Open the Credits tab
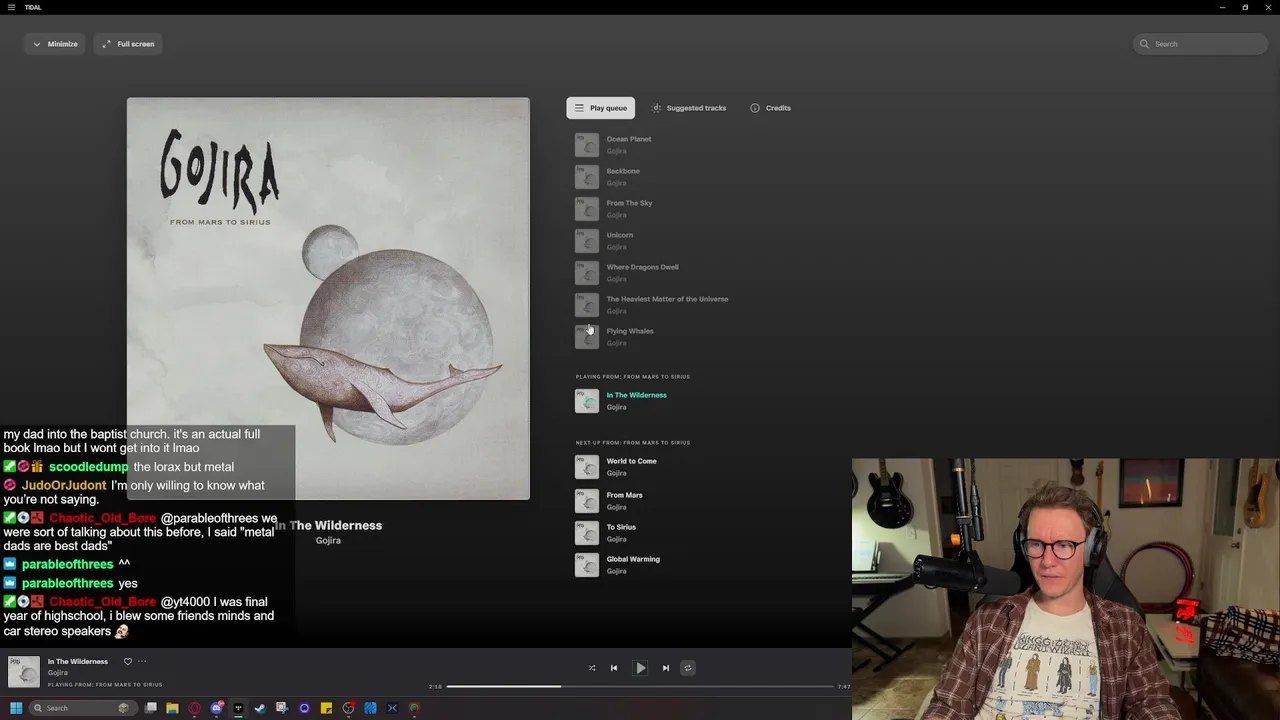This screenshot has width=1280, height=720. [x=771, y=108]
